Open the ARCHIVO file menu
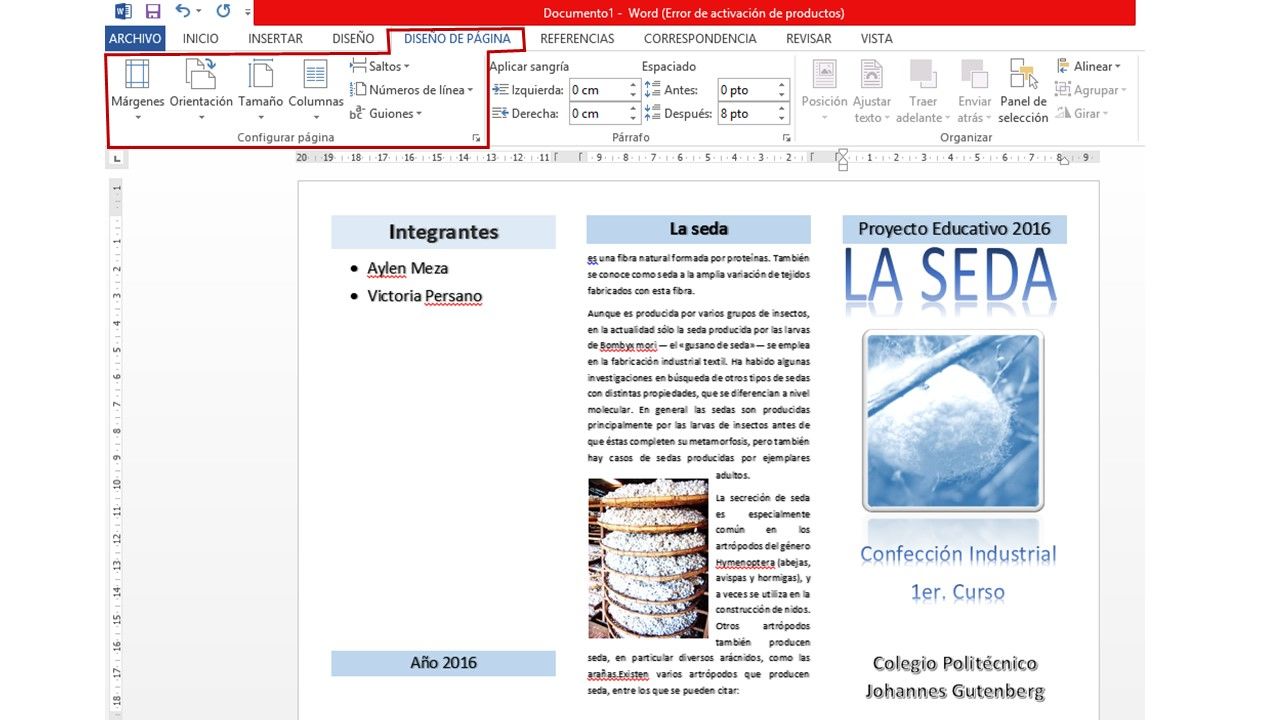 [x=134, y=39]
